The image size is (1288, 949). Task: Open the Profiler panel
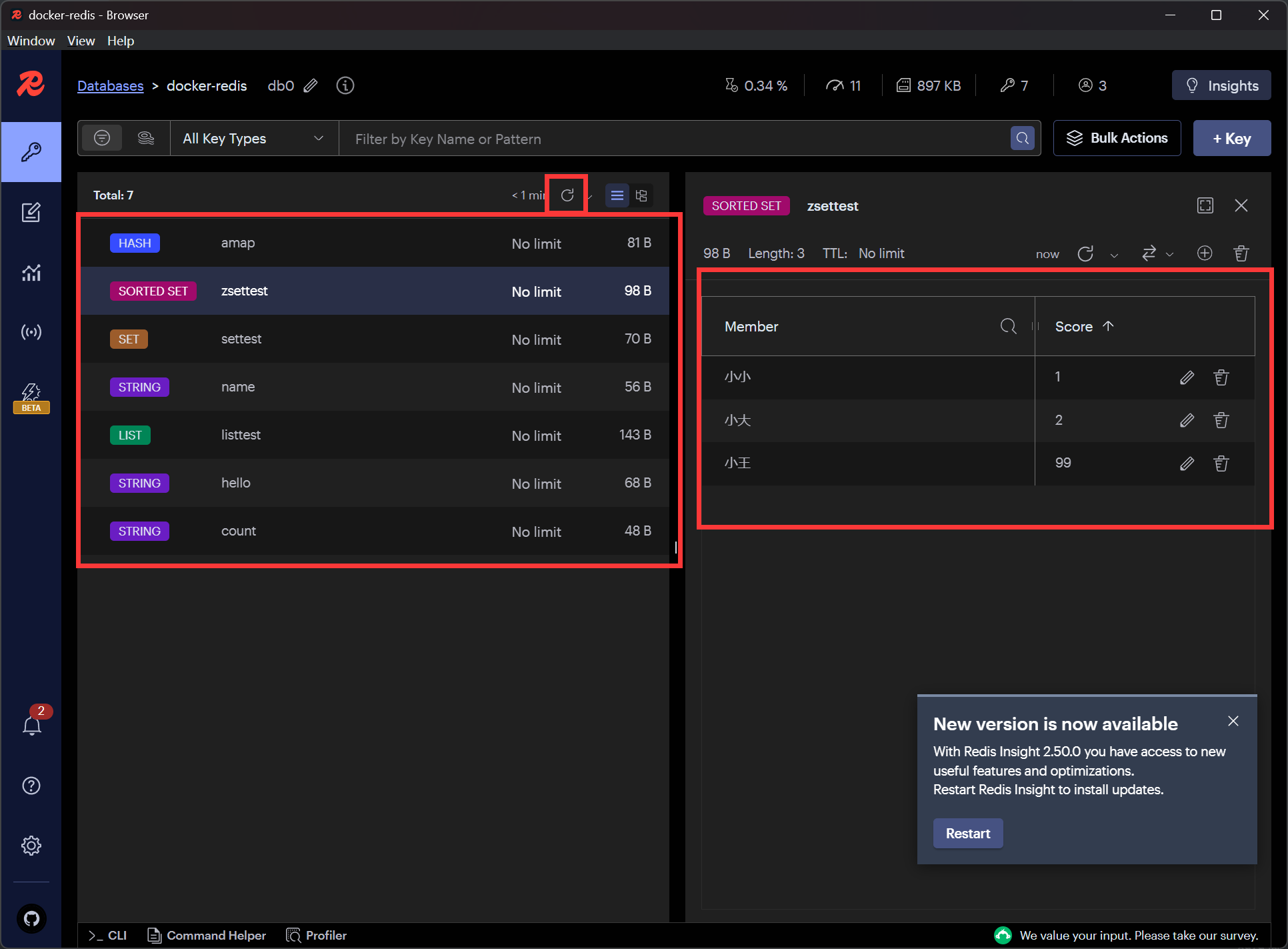(x=316, y=936)
